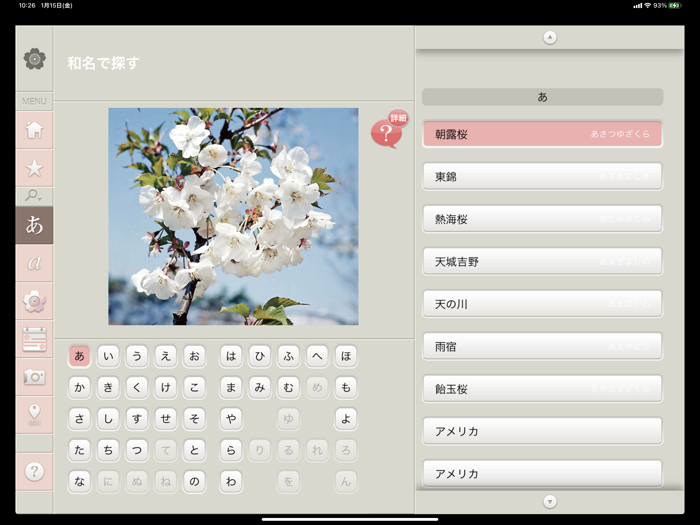Image resolution: width=700 pixels, height=525 pixels.
Task: Select kana key ま
Action: 231,387
